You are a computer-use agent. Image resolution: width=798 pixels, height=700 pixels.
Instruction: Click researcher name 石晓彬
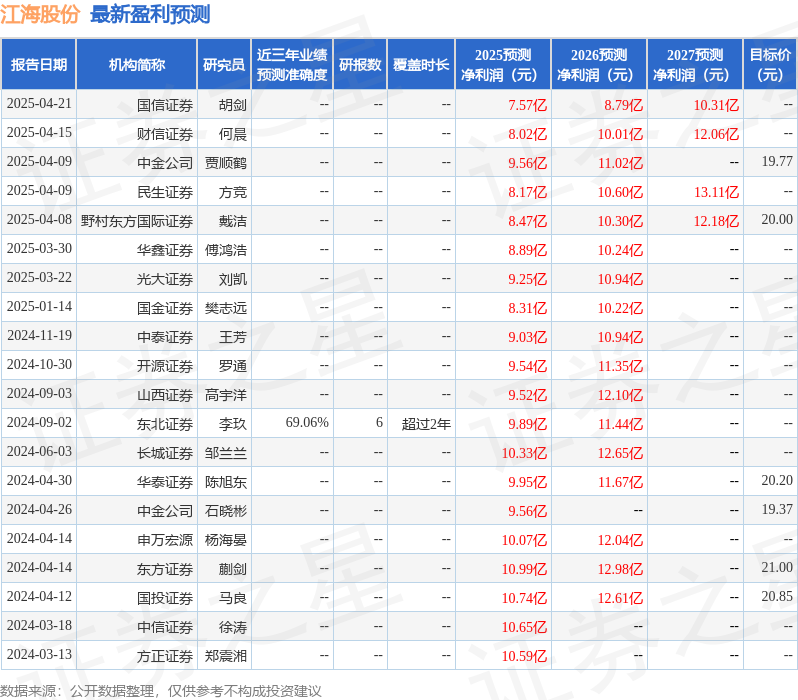[x=226, y=511]
